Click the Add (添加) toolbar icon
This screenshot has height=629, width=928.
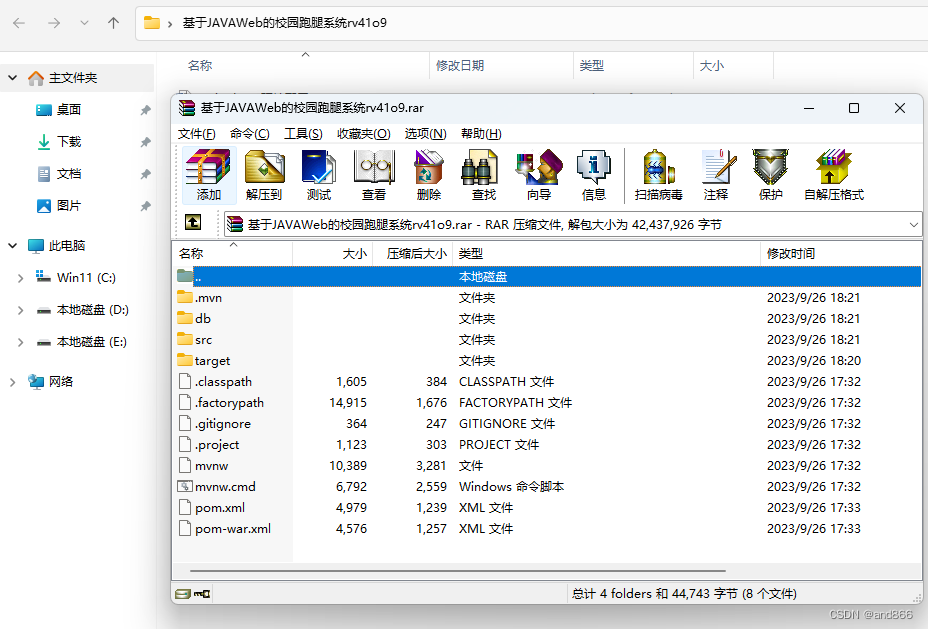tap(208, 175)
